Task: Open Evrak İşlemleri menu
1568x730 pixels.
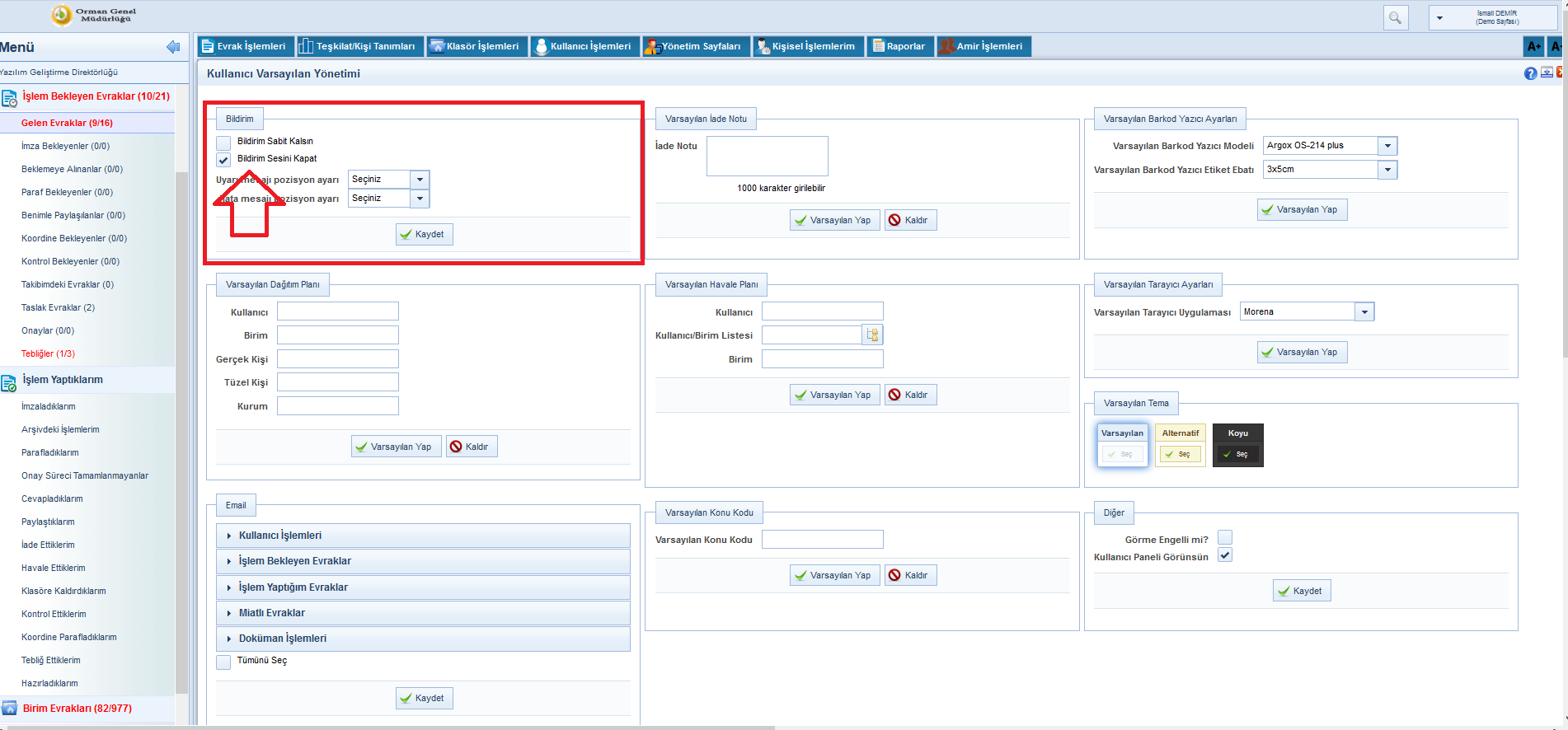Action: click(244, 46)
